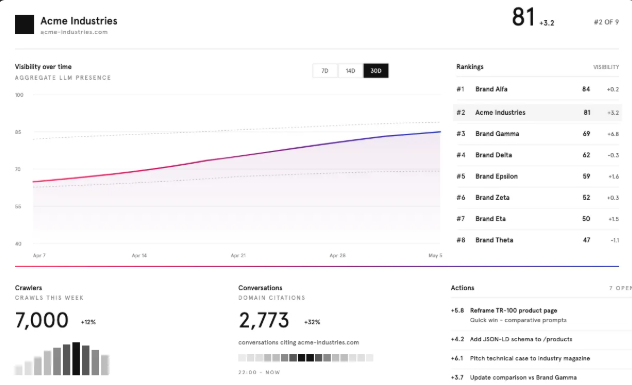Click the #2 OF 9 rank label
Image resolution: width=632 pixels, height=385 pixels.
point(606,22)
